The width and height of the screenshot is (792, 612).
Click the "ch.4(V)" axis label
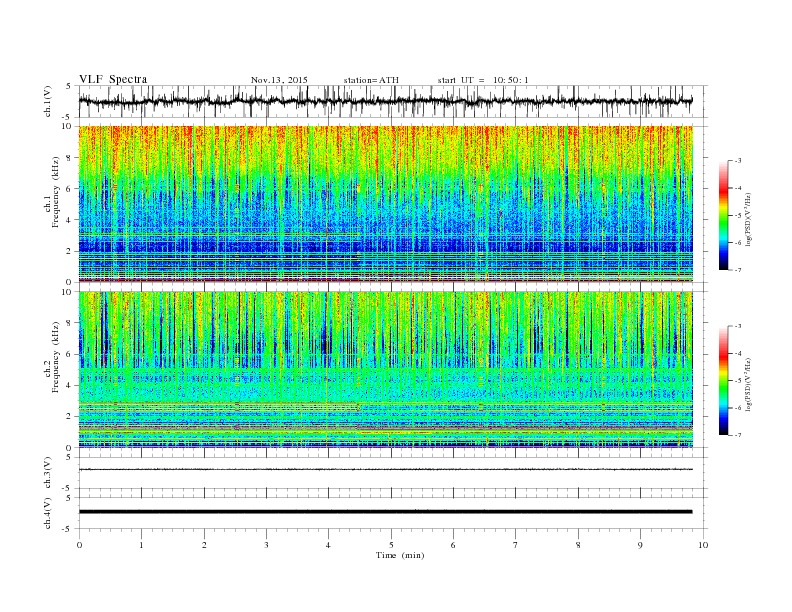click(48, 513)
